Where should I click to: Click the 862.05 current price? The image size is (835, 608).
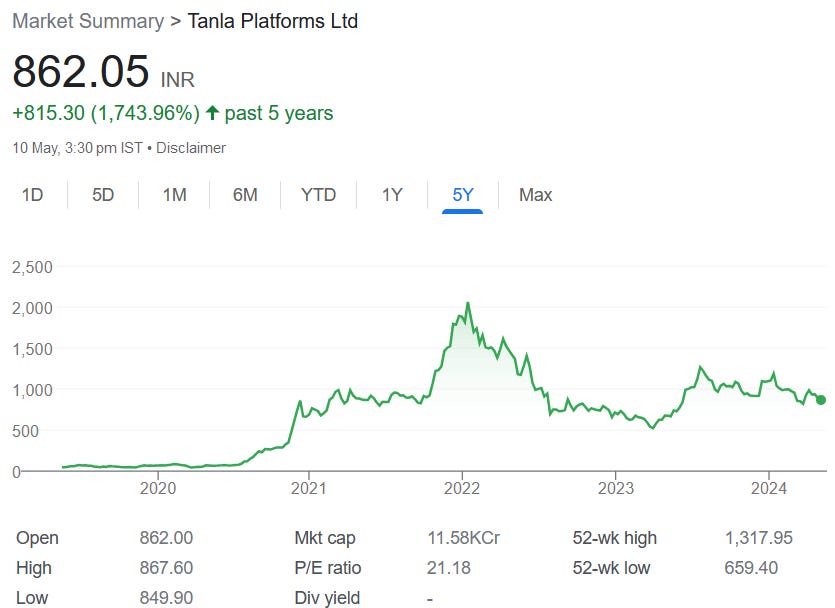click(x=81, y=71)
